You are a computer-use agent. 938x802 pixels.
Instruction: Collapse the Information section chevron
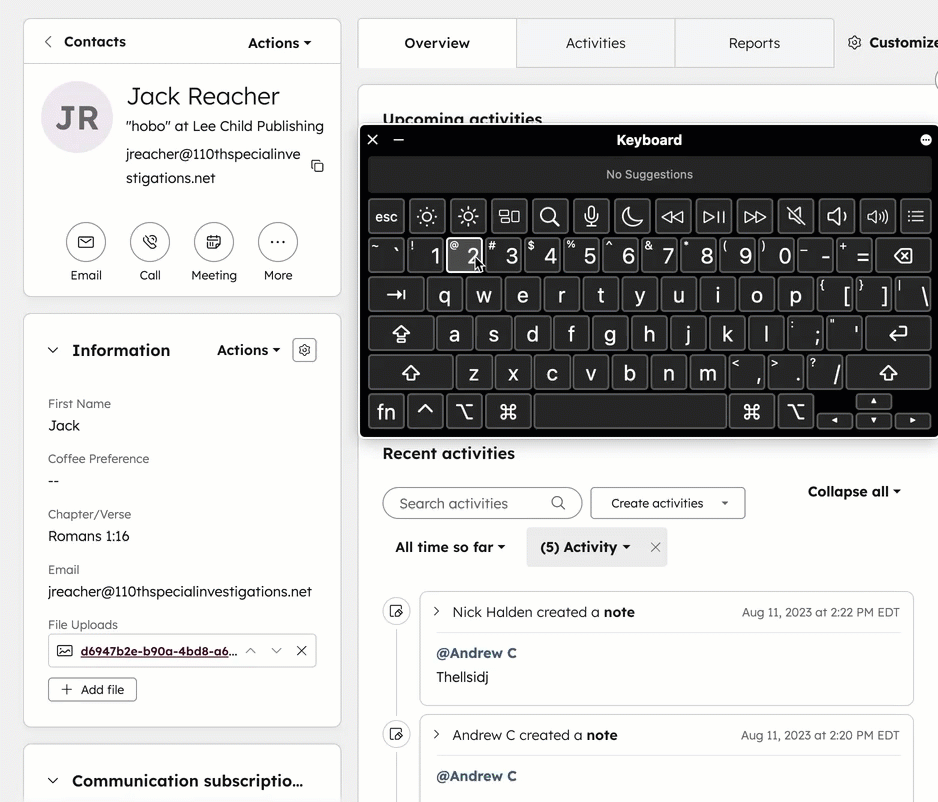[53, 350]
